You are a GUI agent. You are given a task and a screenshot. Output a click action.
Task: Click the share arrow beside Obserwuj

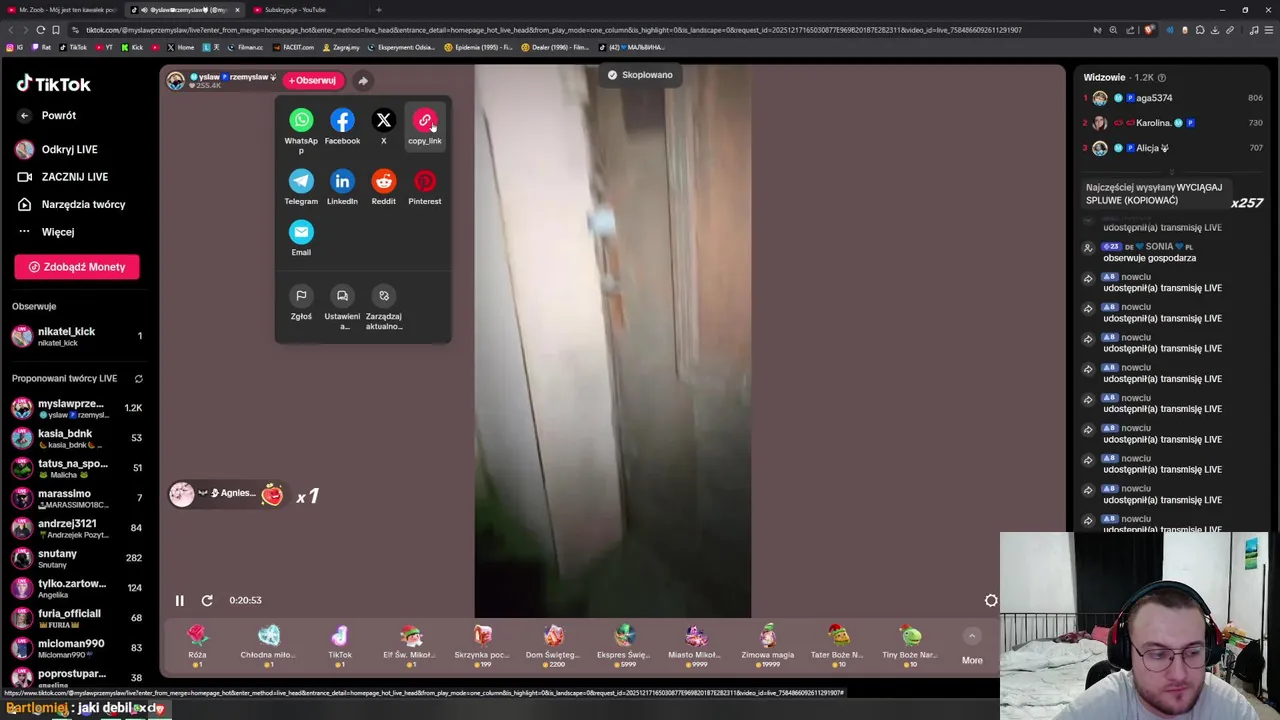coord(363,81)
